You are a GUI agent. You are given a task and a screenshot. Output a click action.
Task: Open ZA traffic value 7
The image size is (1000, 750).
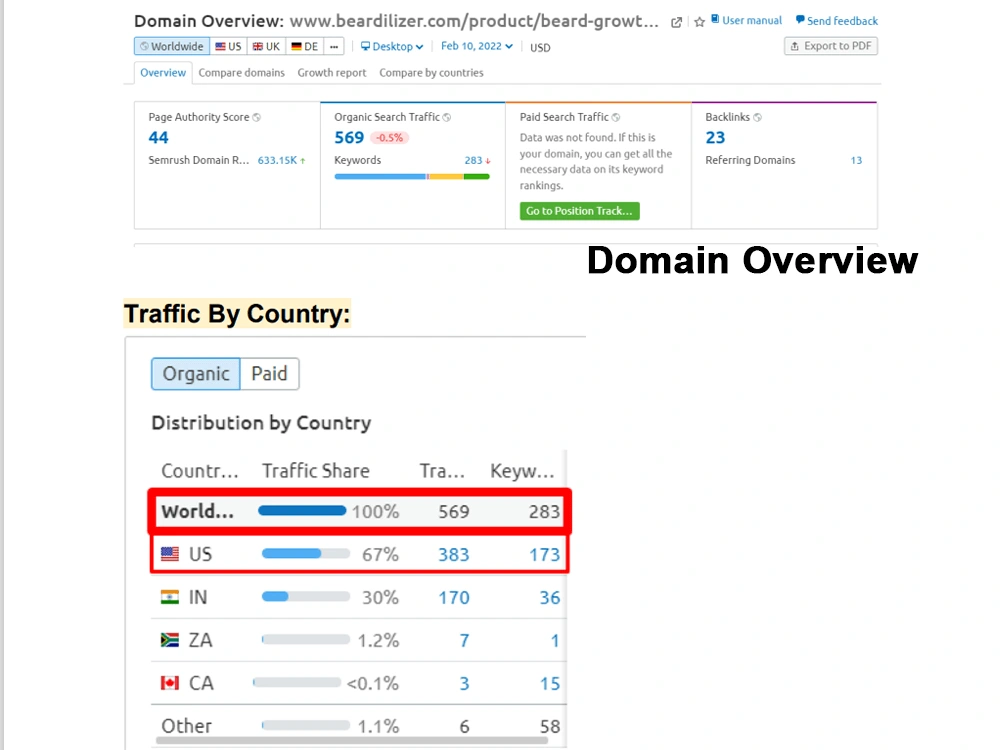[464, 640]
